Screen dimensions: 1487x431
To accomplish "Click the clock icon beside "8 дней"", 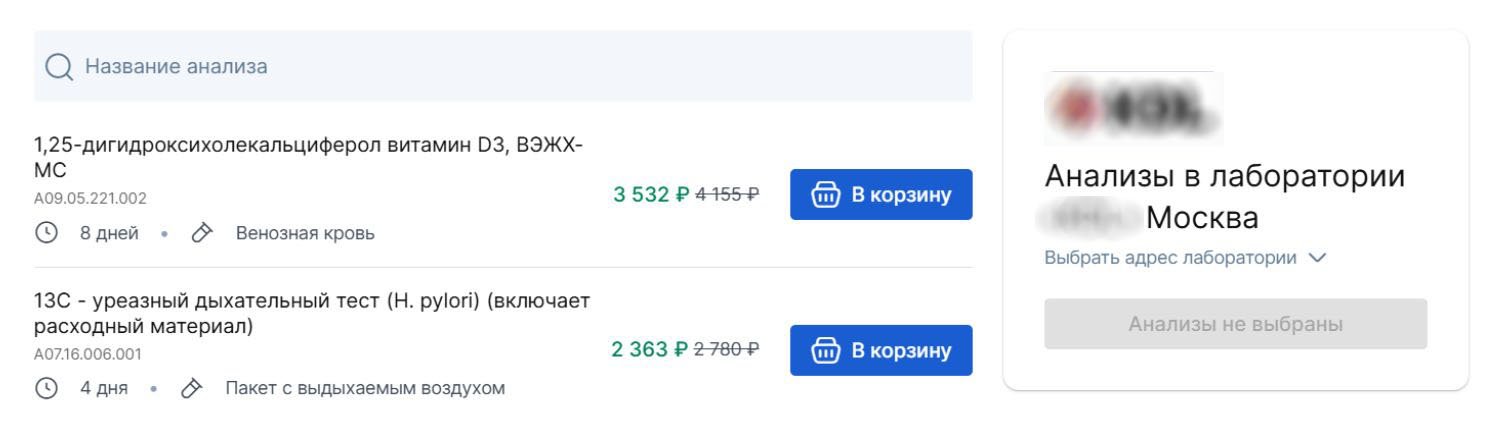I will [x=45, y=233].
